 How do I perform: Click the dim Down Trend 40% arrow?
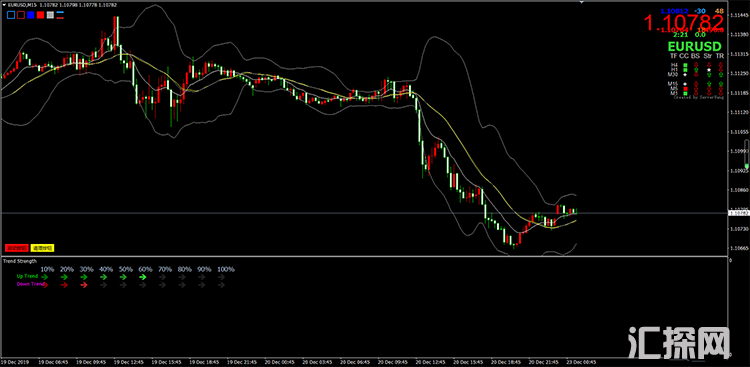[x=103, y=285]
